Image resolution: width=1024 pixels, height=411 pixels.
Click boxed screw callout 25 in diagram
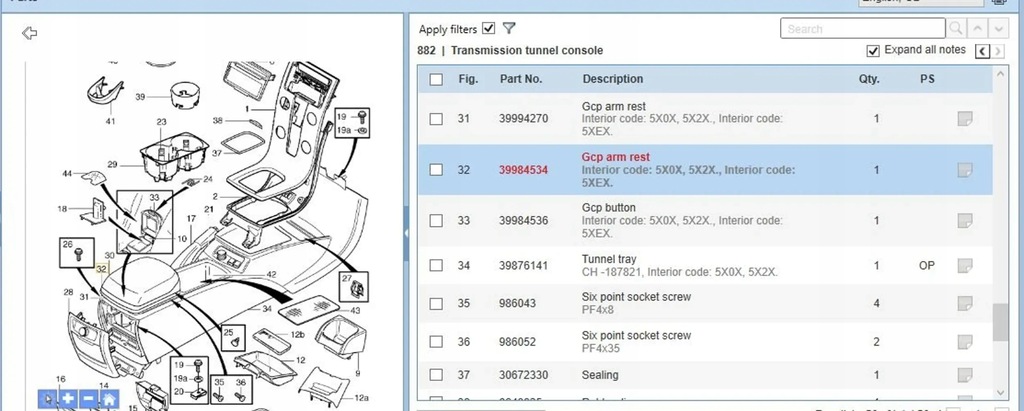tap(234, 338)
